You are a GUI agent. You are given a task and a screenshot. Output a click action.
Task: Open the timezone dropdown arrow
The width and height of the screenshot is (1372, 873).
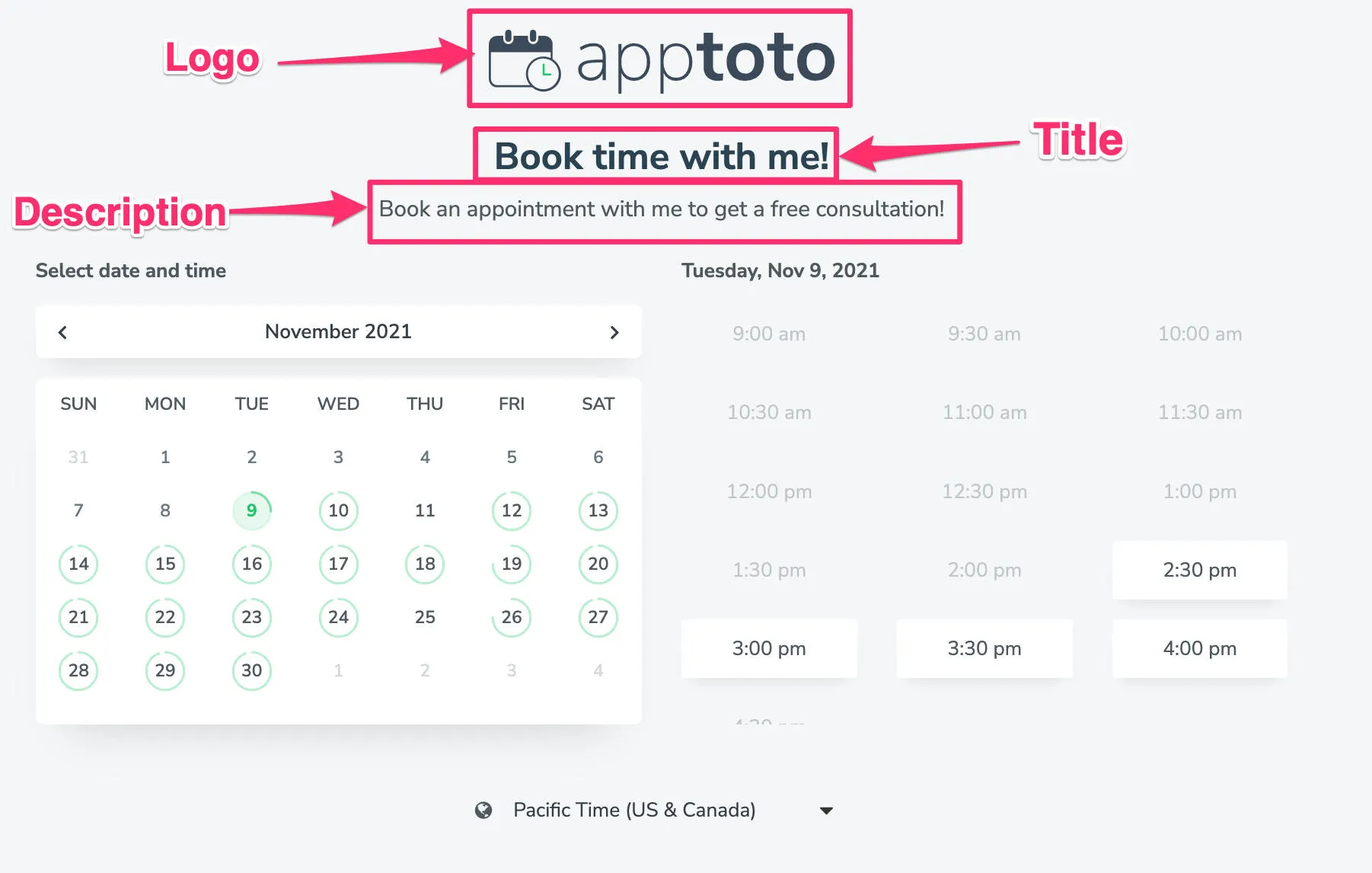pos(826,811)
